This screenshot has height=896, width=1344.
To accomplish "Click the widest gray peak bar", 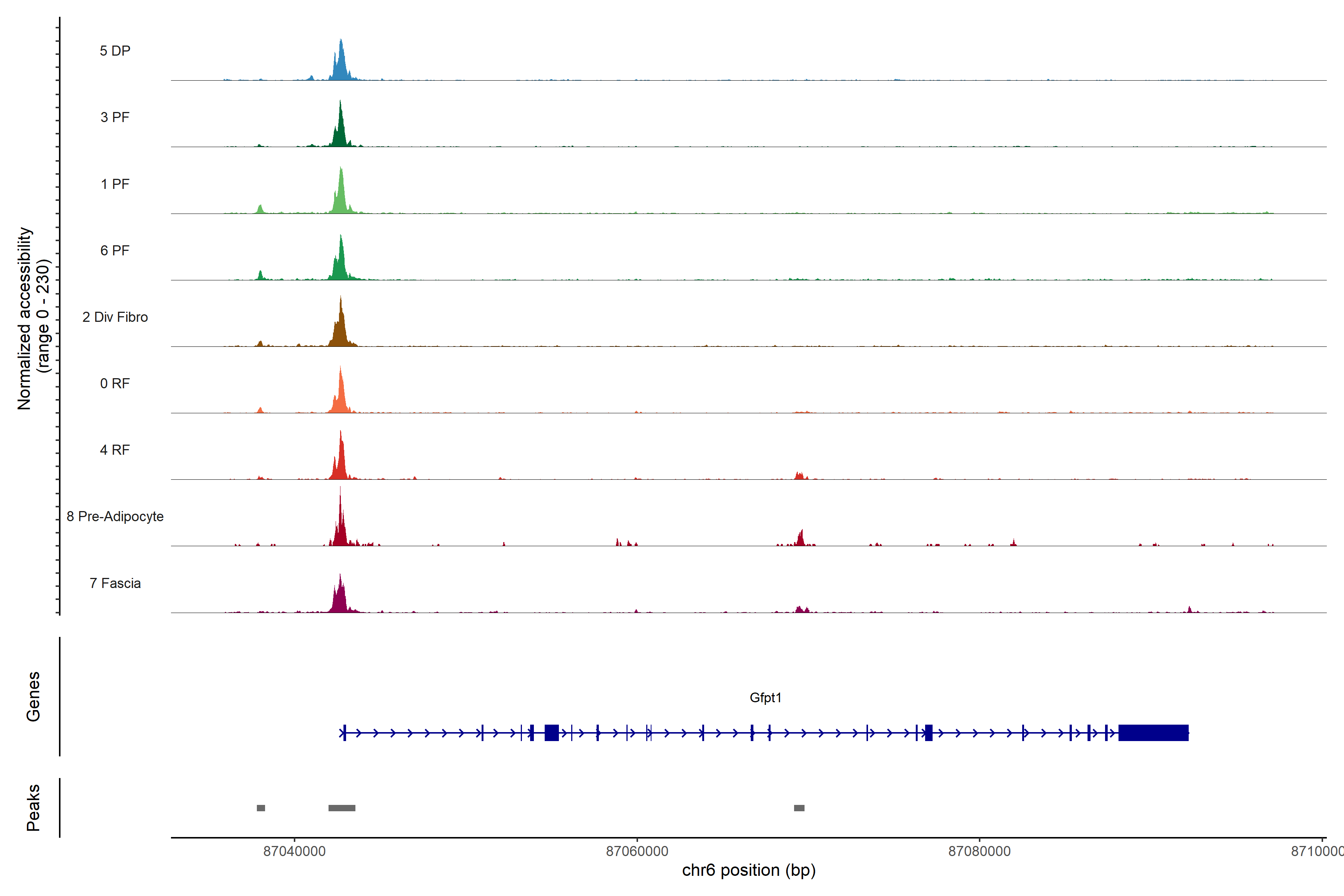I will click(342, 808).
